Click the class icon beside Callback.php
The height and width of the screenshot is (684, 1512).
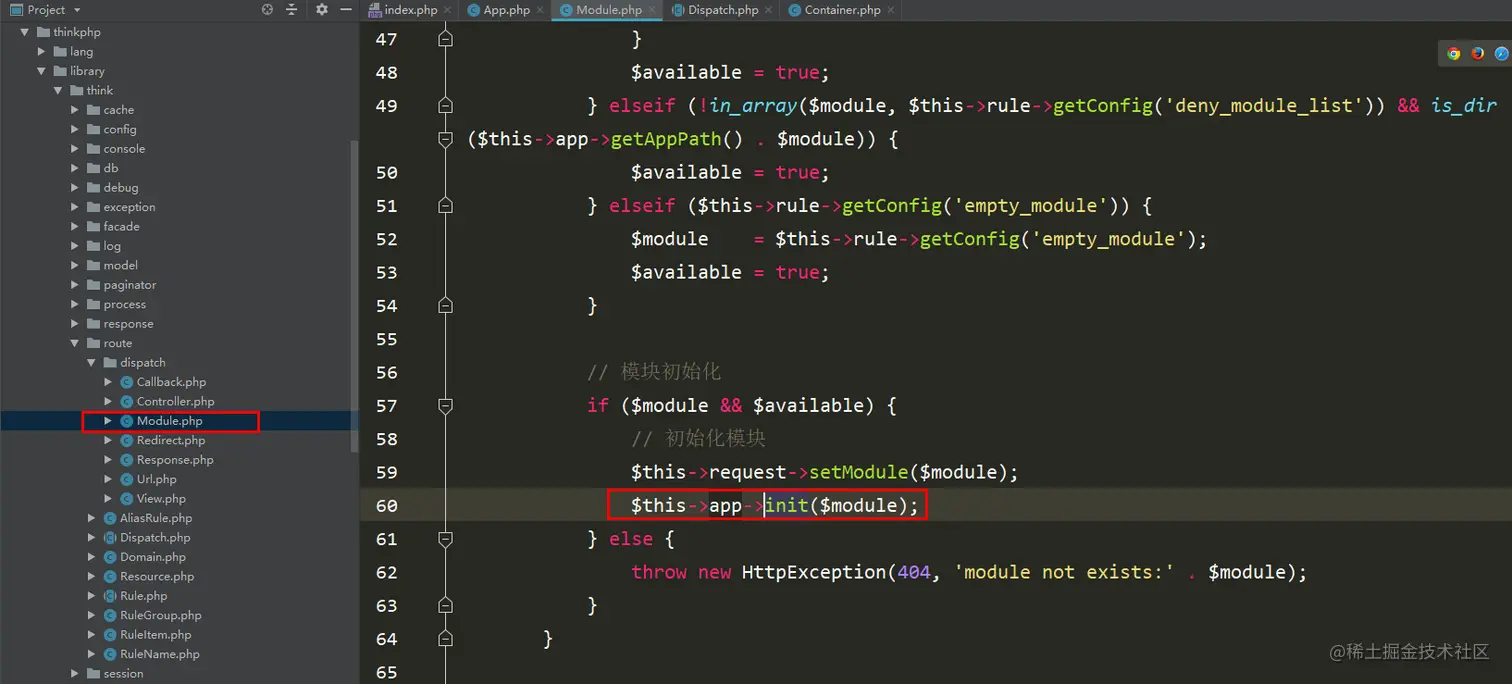127,382
